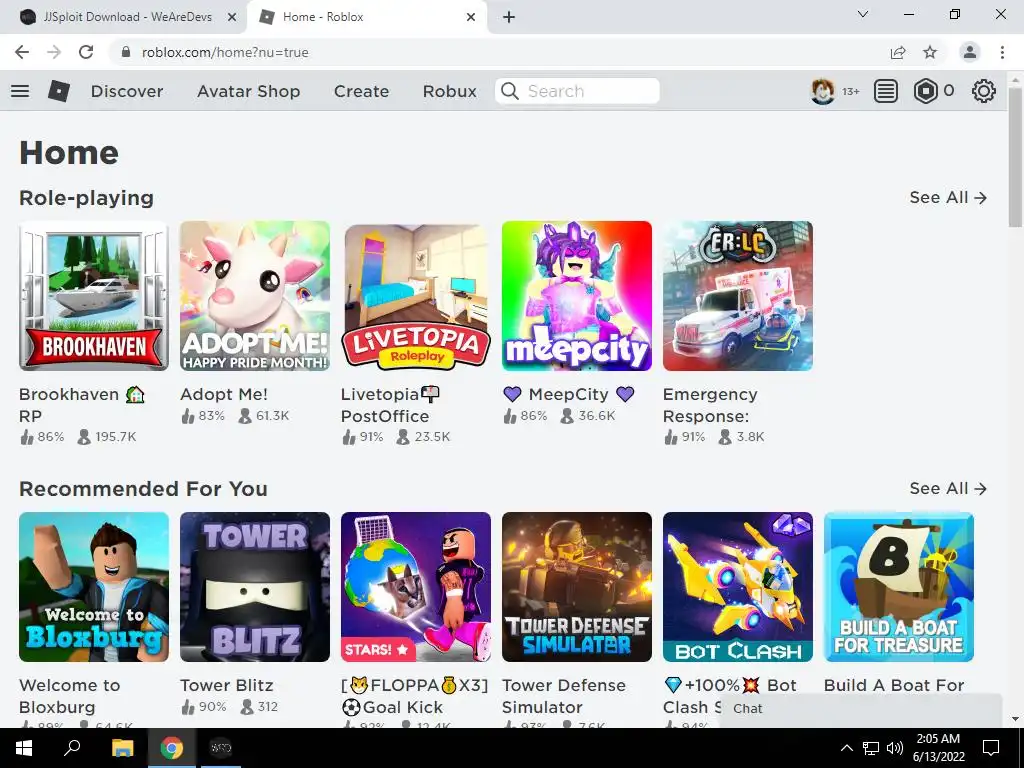This screenshot has height=768, width=1024.
Task: Click Chrome icon in taskbar
Action: tap(171, 748)
